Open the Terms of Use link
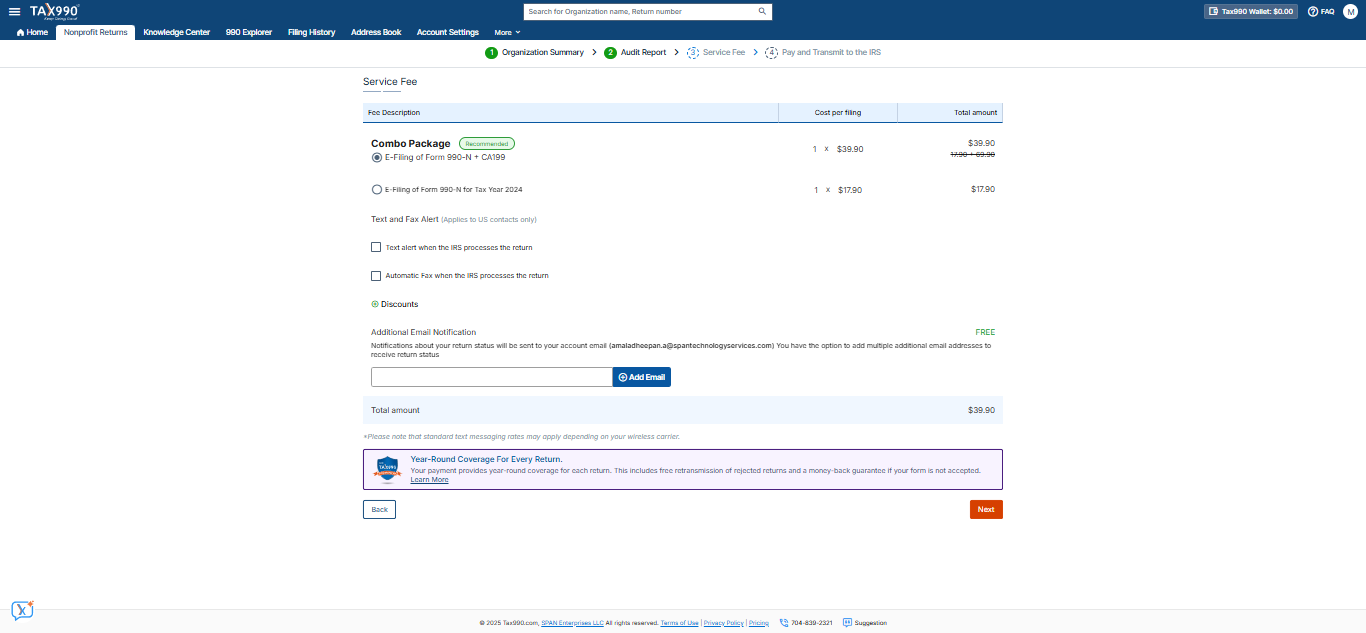Screen dimensions: 1366x633 pyautogui.click(x=679, y=623)
